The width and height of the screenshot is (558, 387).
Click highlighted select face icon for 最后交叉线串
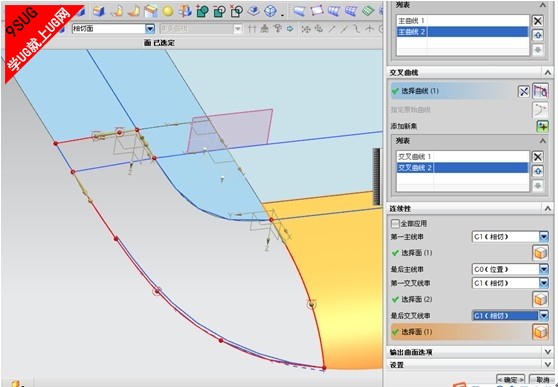(540, 332)
